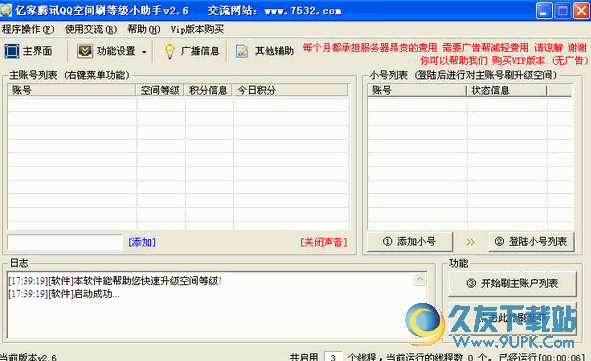Click the green double-arrow icon

point(470,242)
